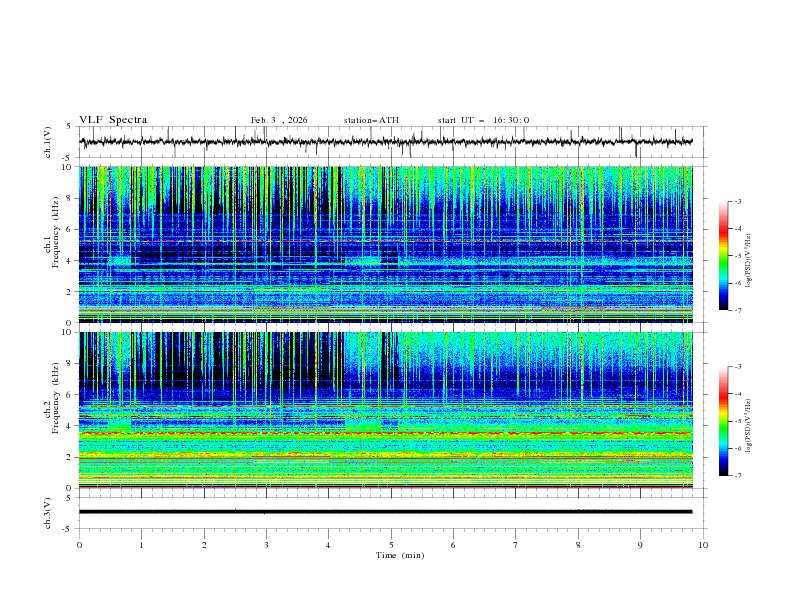792x612 pixels.
Task: Click the "-7" tick on ch.1 color bar
Action: click(x=737, y=310)
